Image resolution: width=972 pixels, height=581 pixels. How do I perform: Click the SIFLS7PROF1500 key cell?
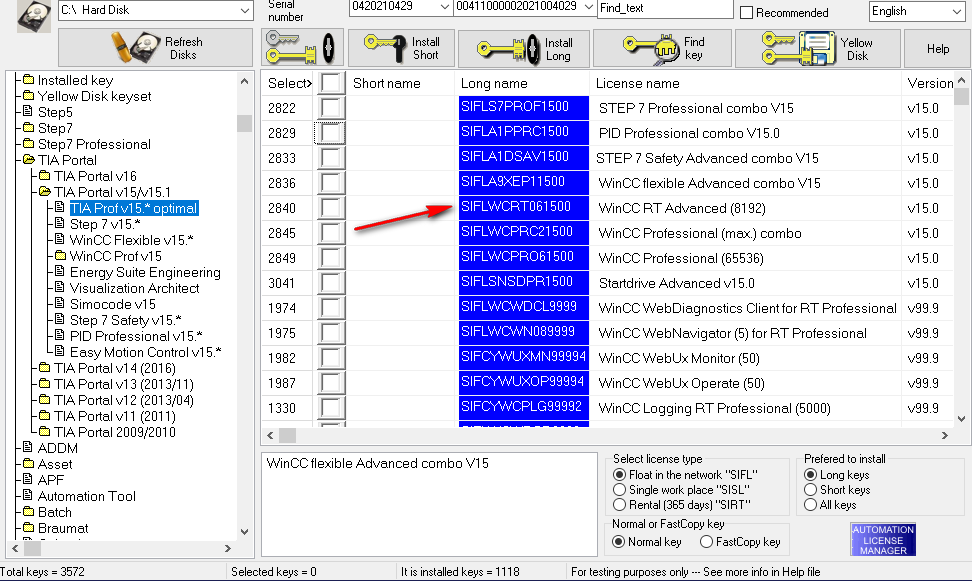coord(524,107)
